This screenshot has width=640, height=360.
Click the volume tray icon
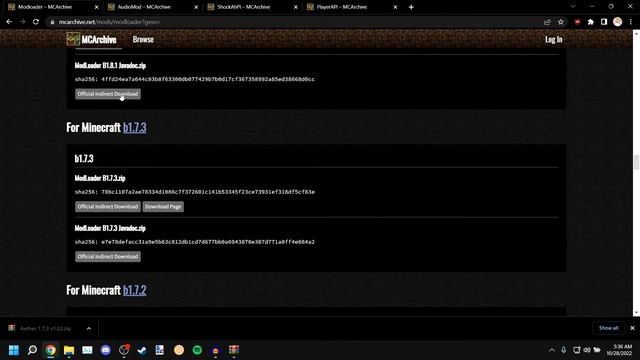[587, 350]
